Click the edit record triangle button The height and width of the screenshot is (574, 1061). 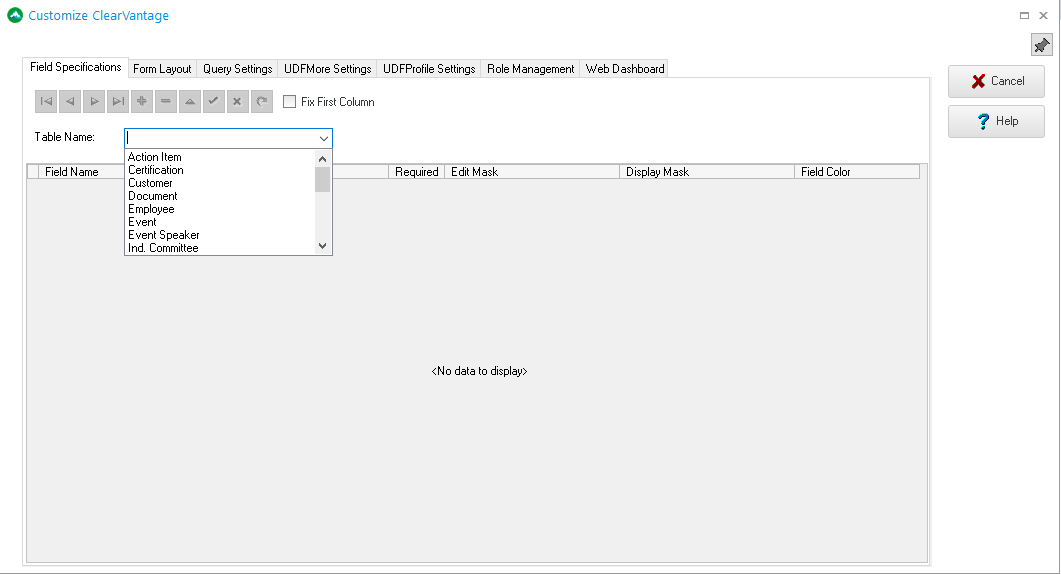(x=189, y=102)
